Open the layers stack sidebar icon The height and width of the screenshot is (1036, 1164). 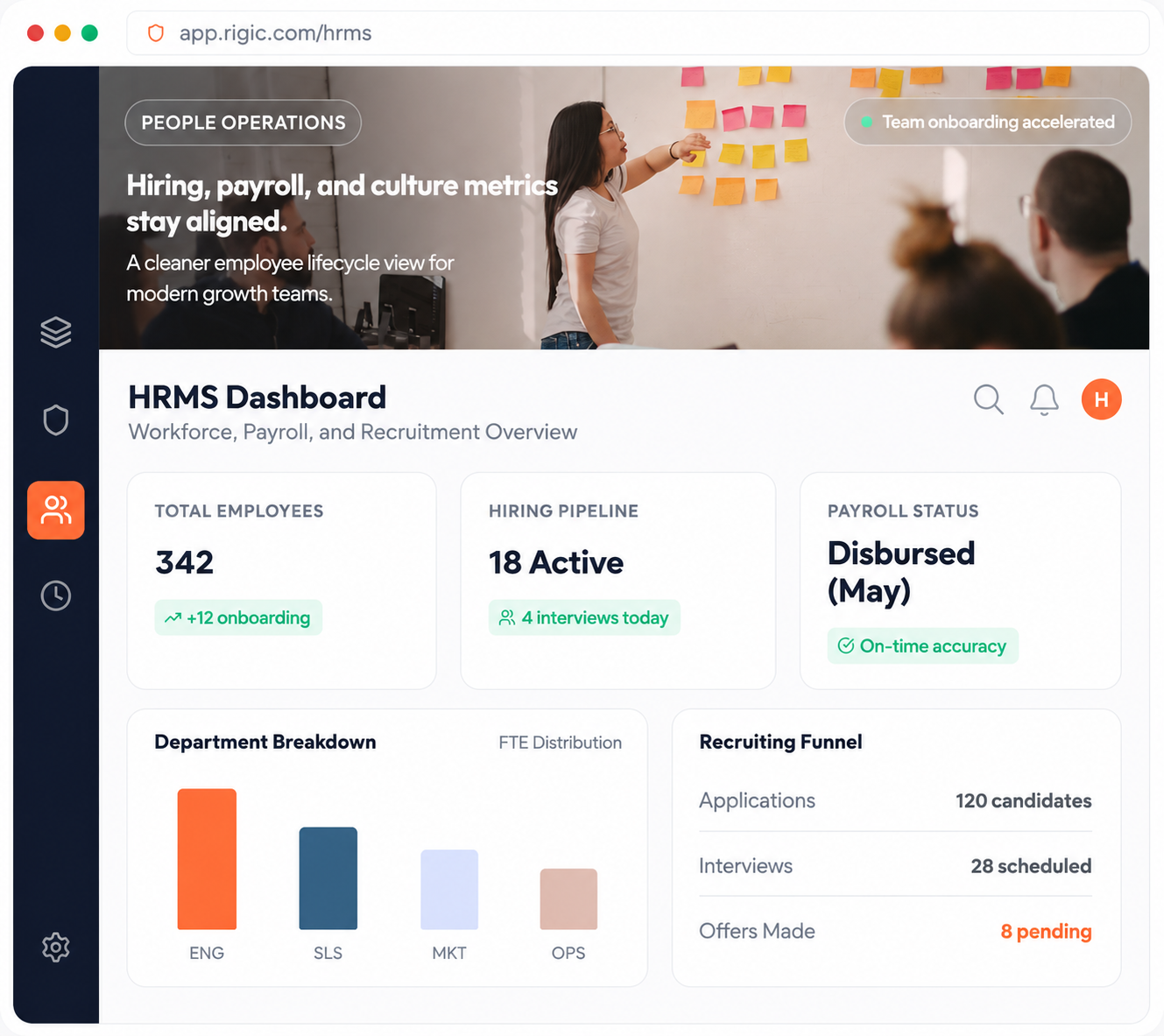(56, 332)
